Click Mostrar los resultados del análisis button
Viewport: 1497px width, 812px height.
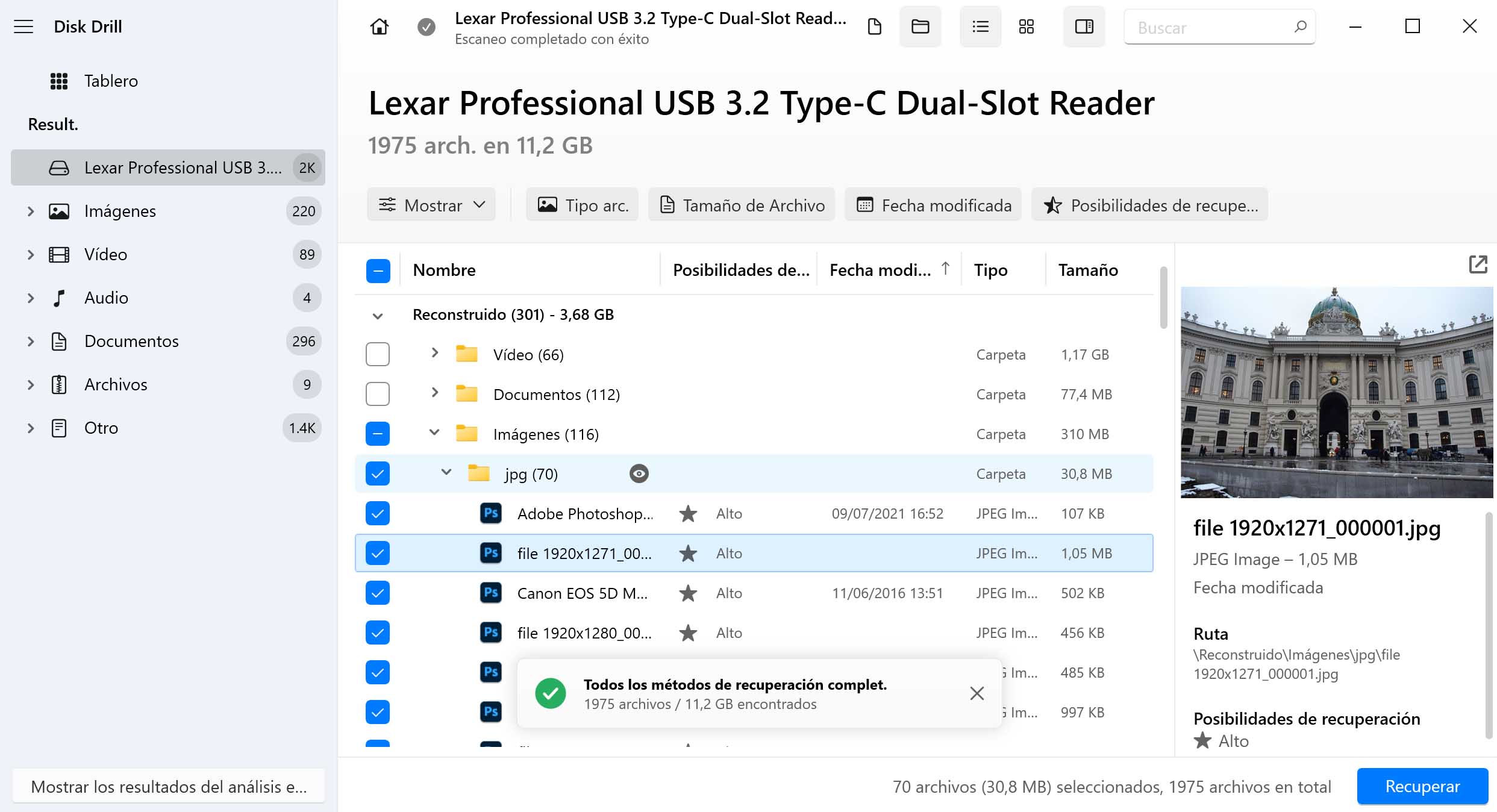(168, 786)
